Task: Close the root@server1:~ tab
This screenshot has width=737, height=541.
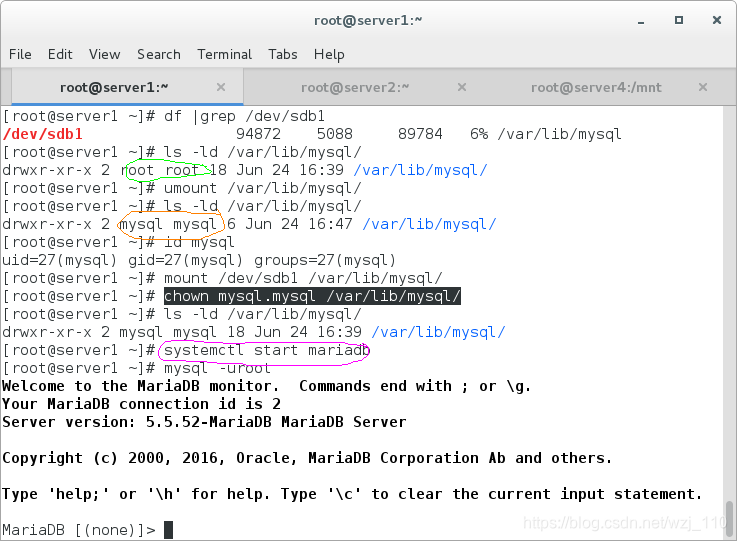Action: click(x=221, y=87)
